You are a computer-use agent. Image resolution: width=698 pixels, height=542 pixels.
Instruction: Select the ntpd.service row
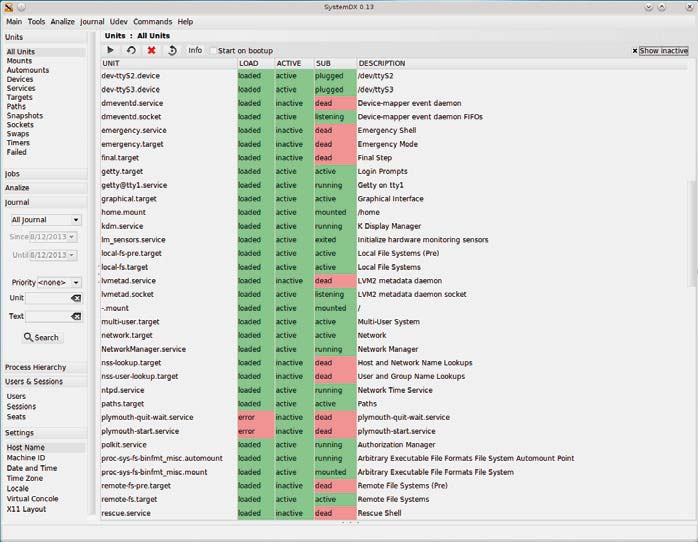[x=394, y=390]
